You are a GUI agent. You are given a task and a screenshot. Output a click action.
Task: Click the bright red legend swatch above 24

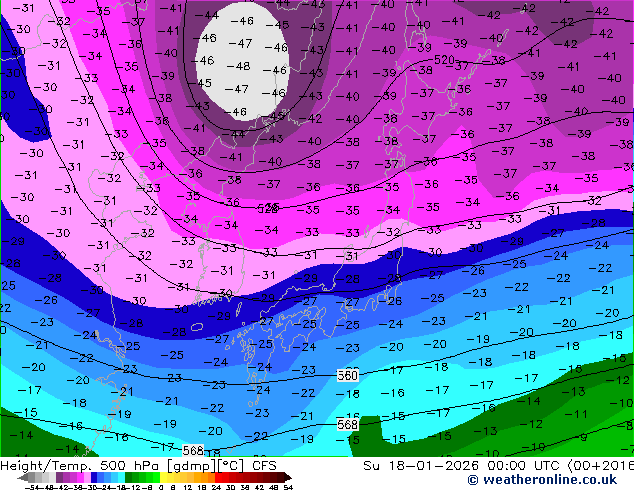click(x=218, y=478)
